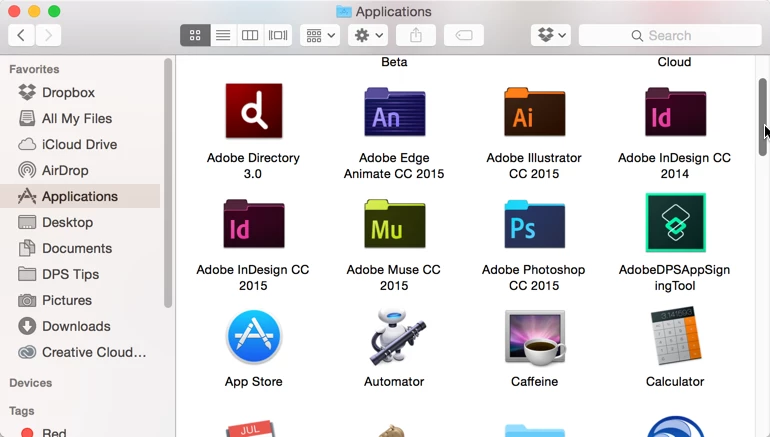This screenshot has height=437, width=770.
Task: Select All My Files in sidebar
Action: 81,118
